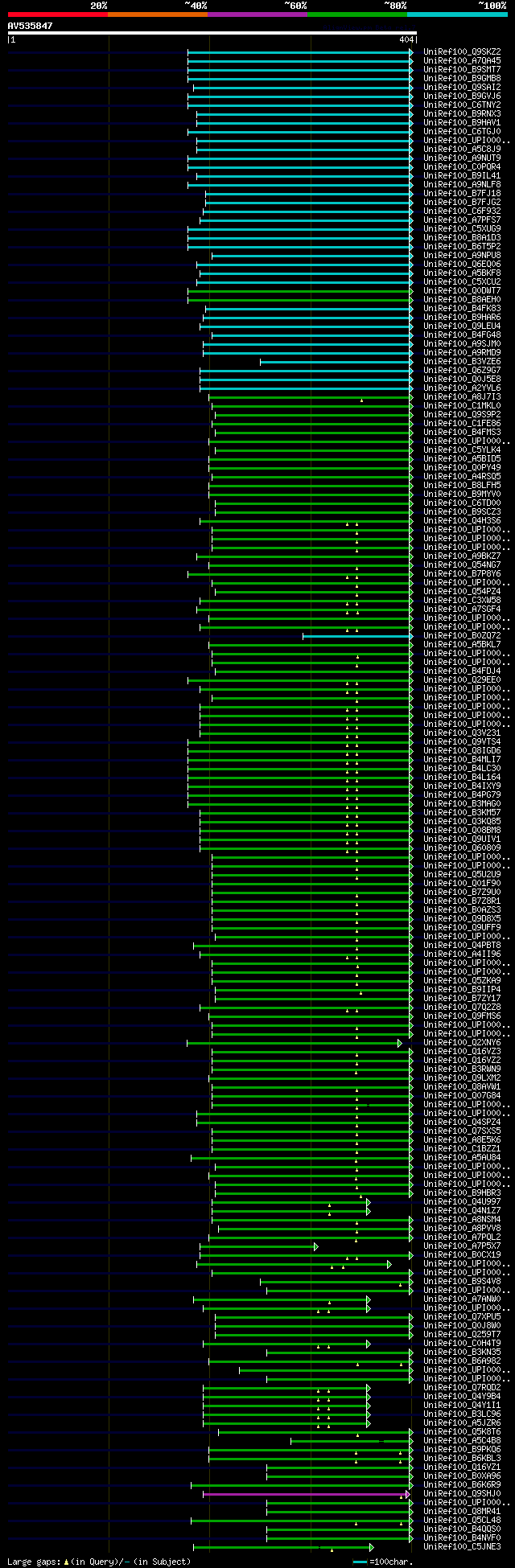Viewport: 515px width, 1568px height.
Task: Click the UniRef100_C5JNE3 label
Action: (x=462, y=1547)
